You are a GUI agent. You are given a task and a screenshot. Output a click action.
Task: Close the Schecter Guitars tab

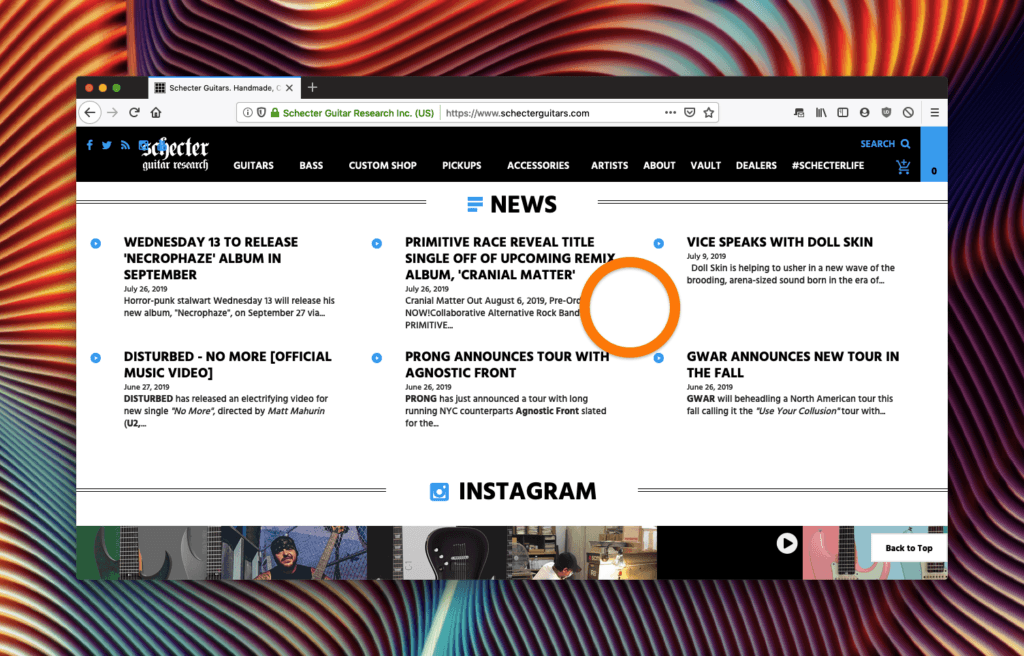click(x=289, y=88)
